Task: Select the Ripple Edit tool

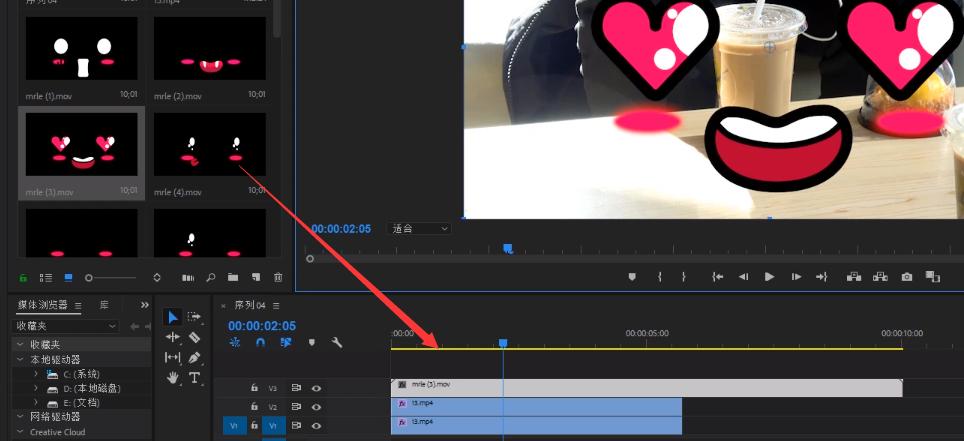Action: tap(173, 337)
